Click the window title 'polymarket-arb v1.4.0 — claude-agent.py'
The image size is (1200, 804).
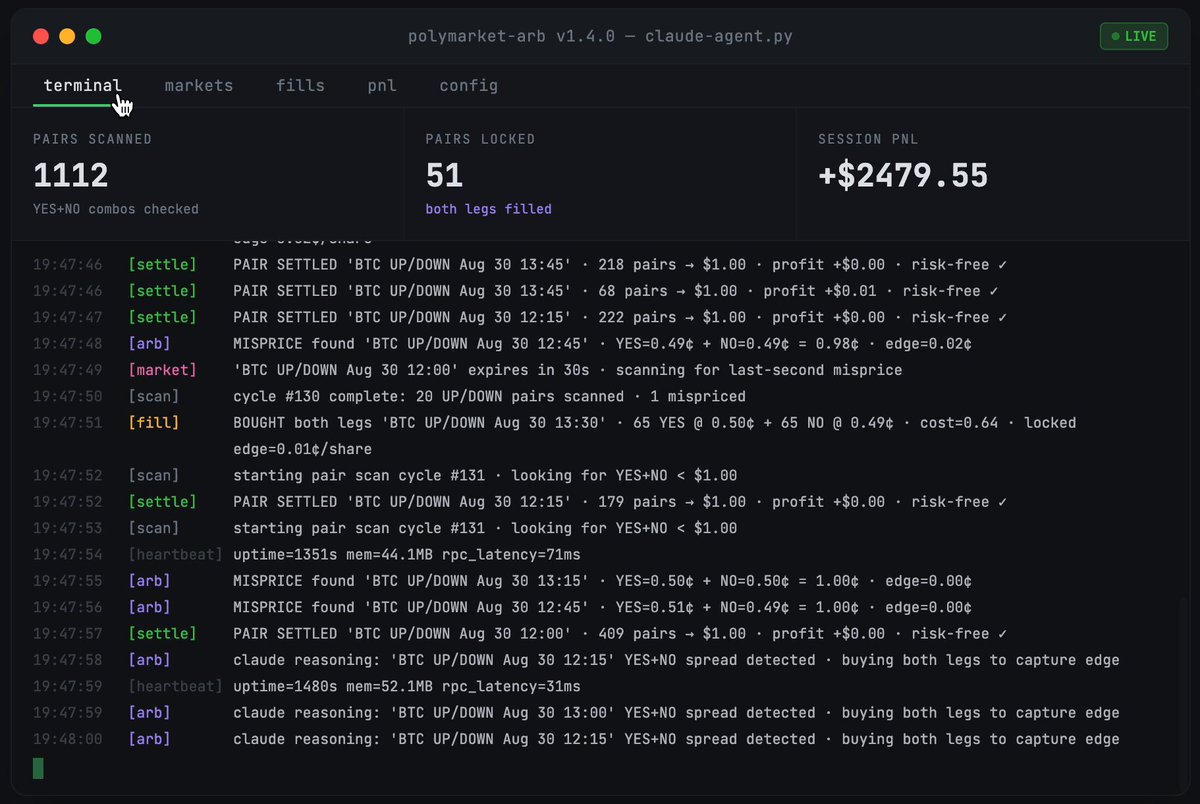tap(600, 37)
